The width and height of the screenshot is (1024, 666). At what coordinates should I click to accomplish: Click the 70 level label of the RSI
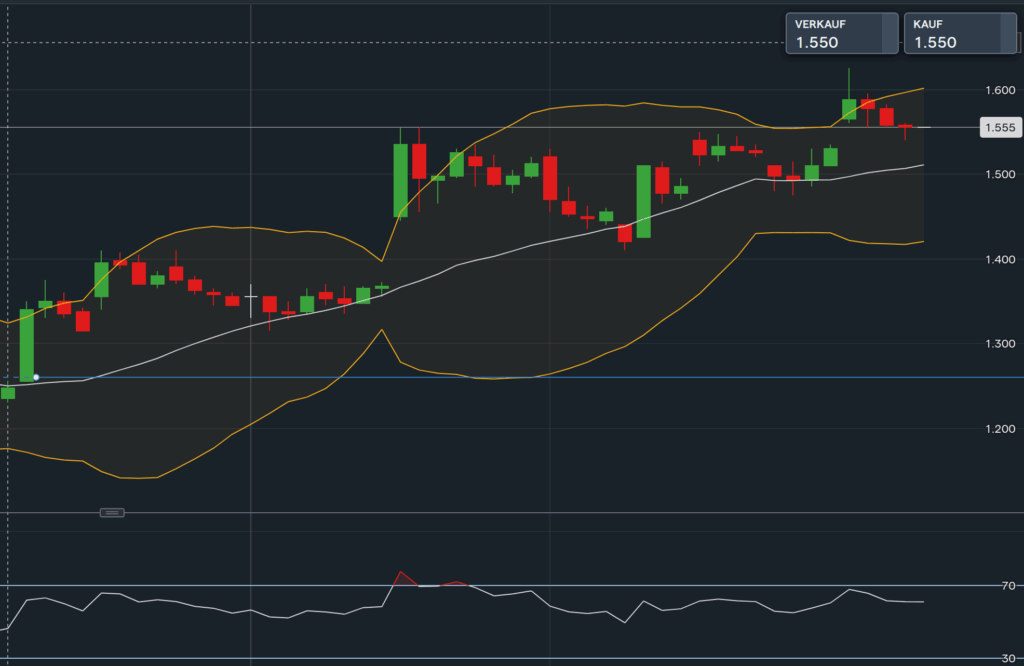click(x=1007, y=586)
